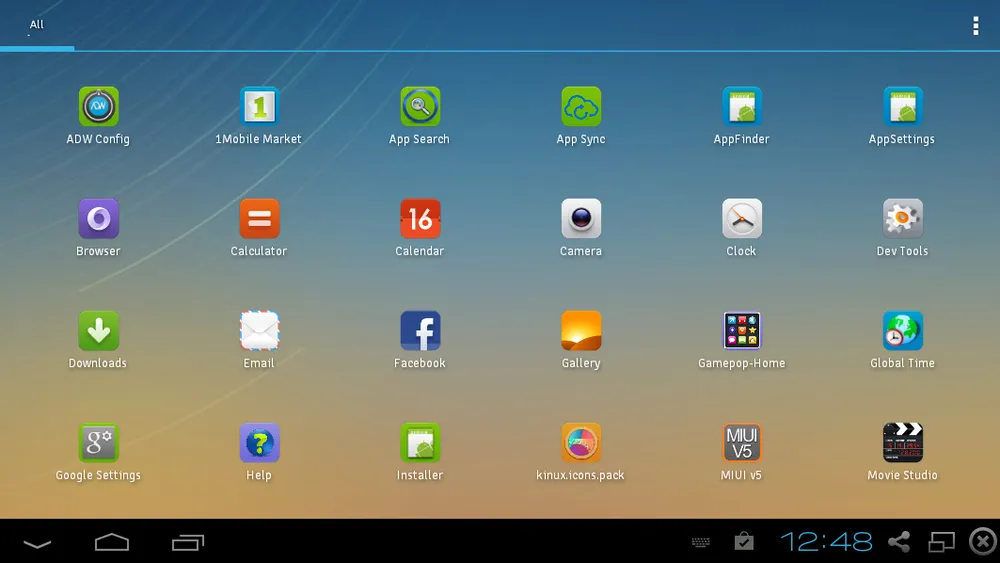Launch AppFinder
This screenshot has width=1000, height=563.
[x=742, y=106]
